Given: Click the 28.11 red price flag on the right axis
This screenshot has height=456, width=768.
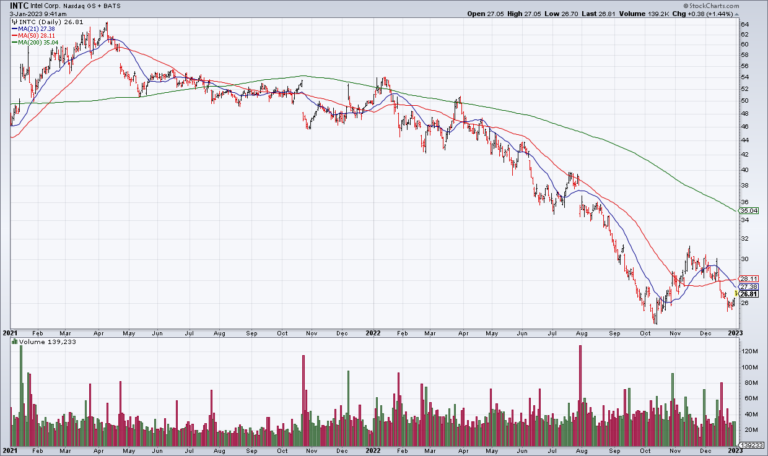Looking at the screenshot, I should [748, 279].
